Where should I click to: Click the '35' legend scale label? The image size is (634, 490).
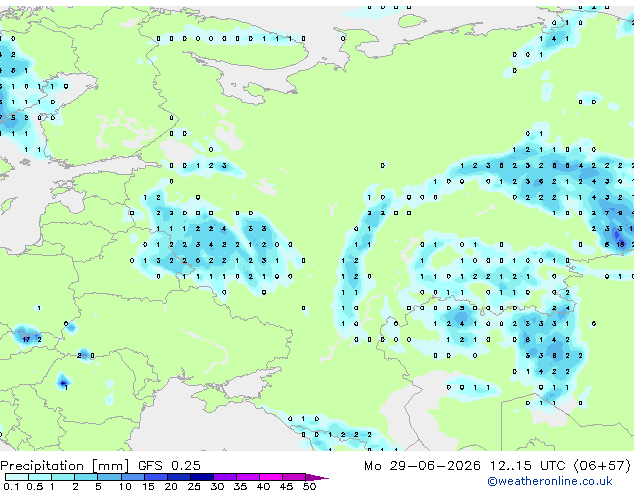(x=241, y=486)
